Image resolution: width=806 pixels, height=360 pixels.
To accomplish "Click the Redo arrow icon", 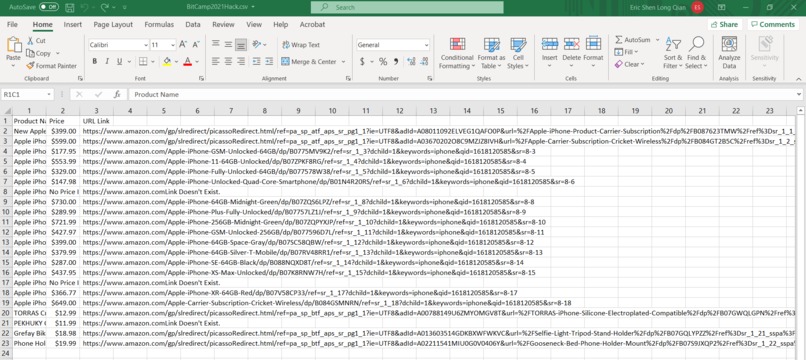I will [104, 8].
